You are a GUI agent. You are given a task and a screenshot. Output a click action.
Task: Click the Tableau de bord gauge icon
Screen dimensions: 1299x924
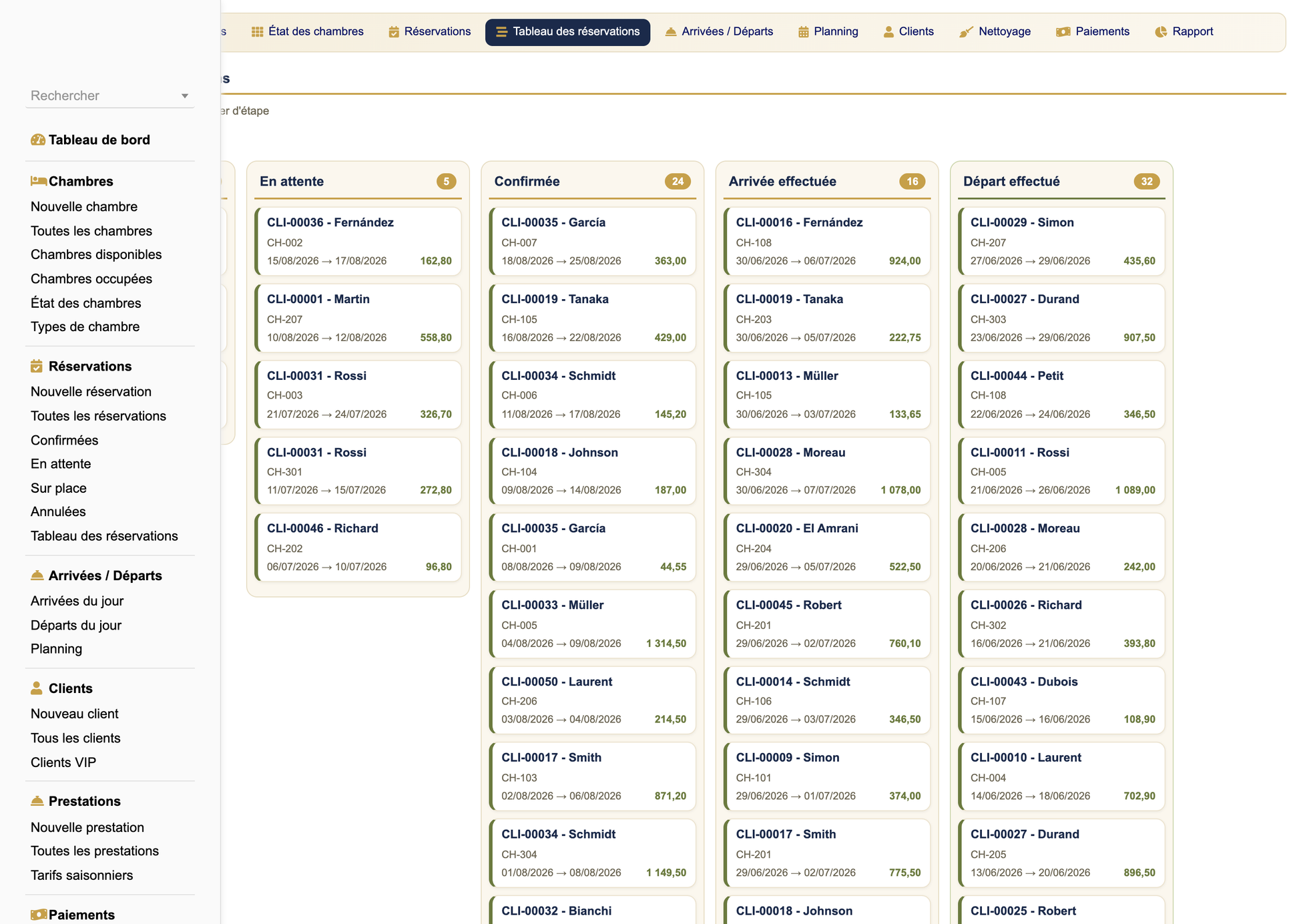tap(38, 140)
